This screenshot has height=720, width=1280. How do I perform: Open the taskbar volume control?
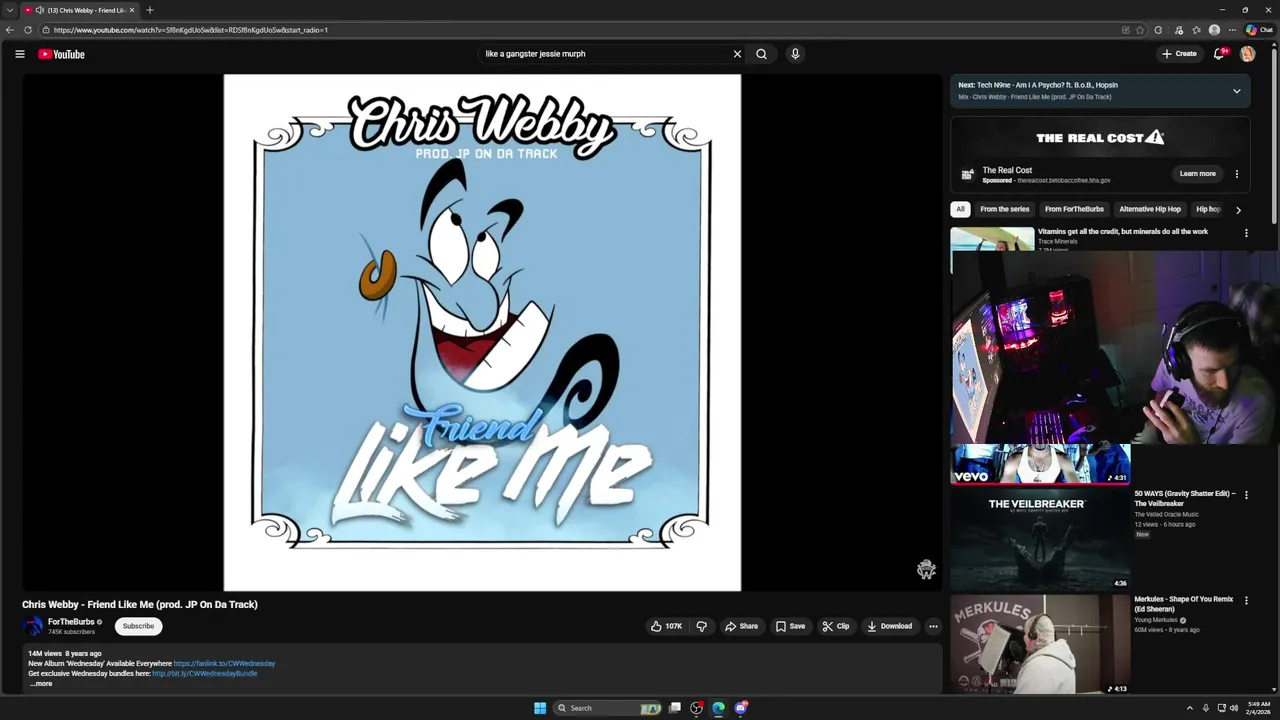point(1234,708)
